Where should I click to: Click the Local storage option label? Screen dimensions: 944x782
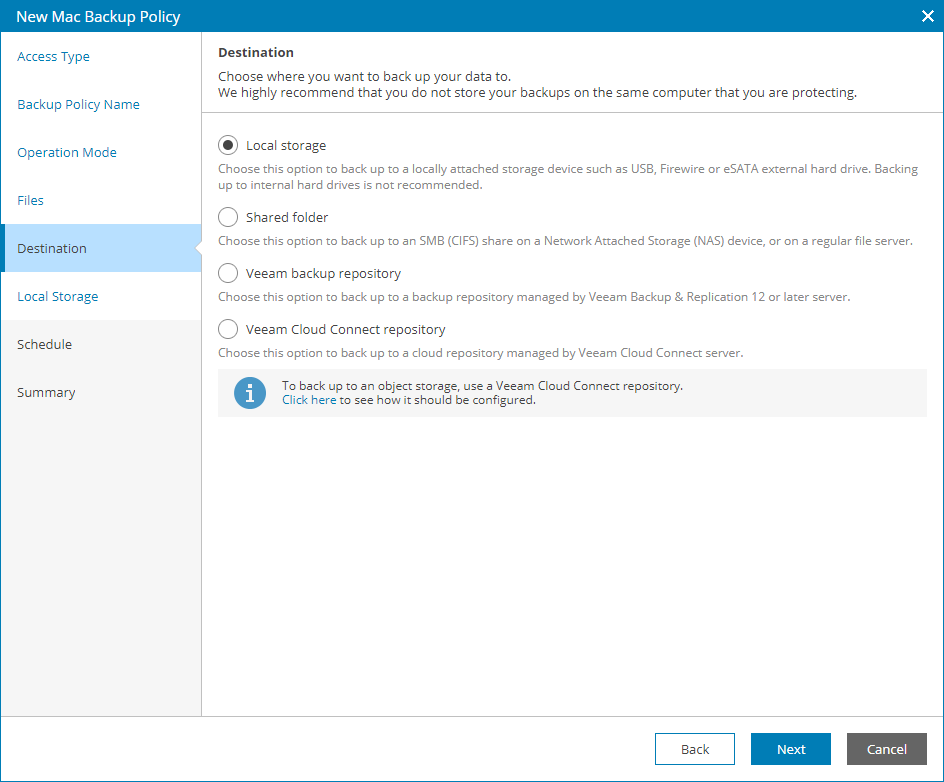[x=286, y=145]
